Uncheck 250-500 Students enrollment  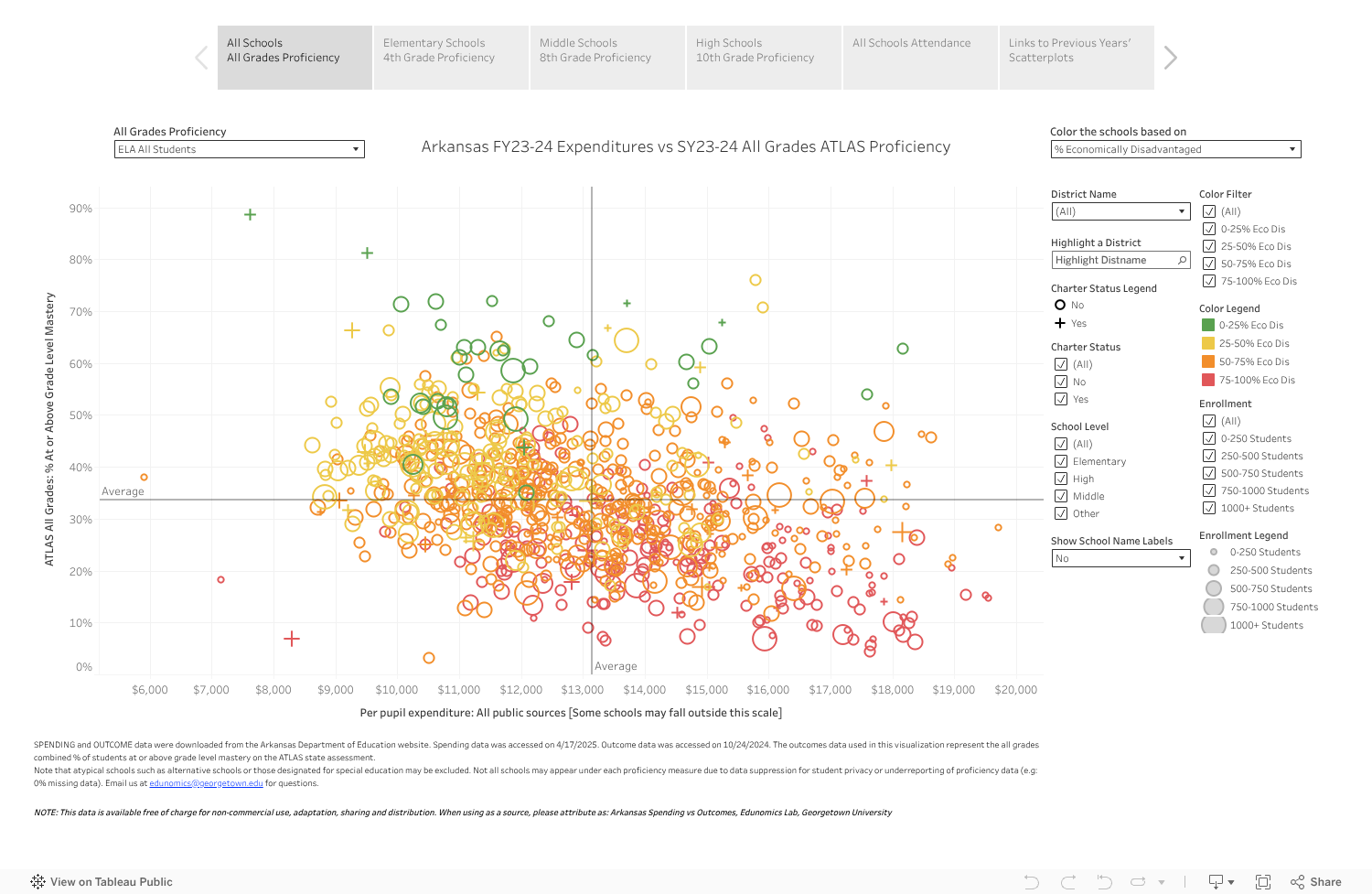pos(1209,456)
